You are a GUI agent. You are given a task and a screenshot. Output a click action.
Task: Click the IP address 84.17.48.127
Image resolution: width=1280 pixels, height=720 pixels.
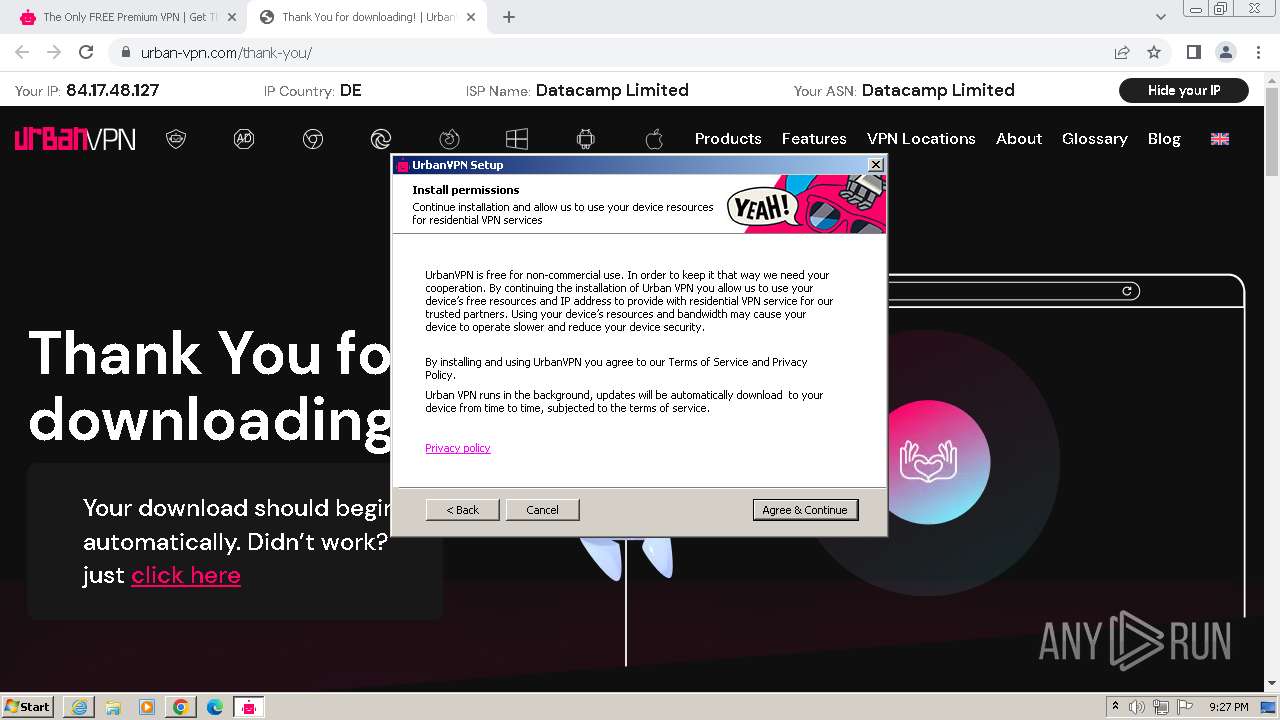[x=112, y=90]
